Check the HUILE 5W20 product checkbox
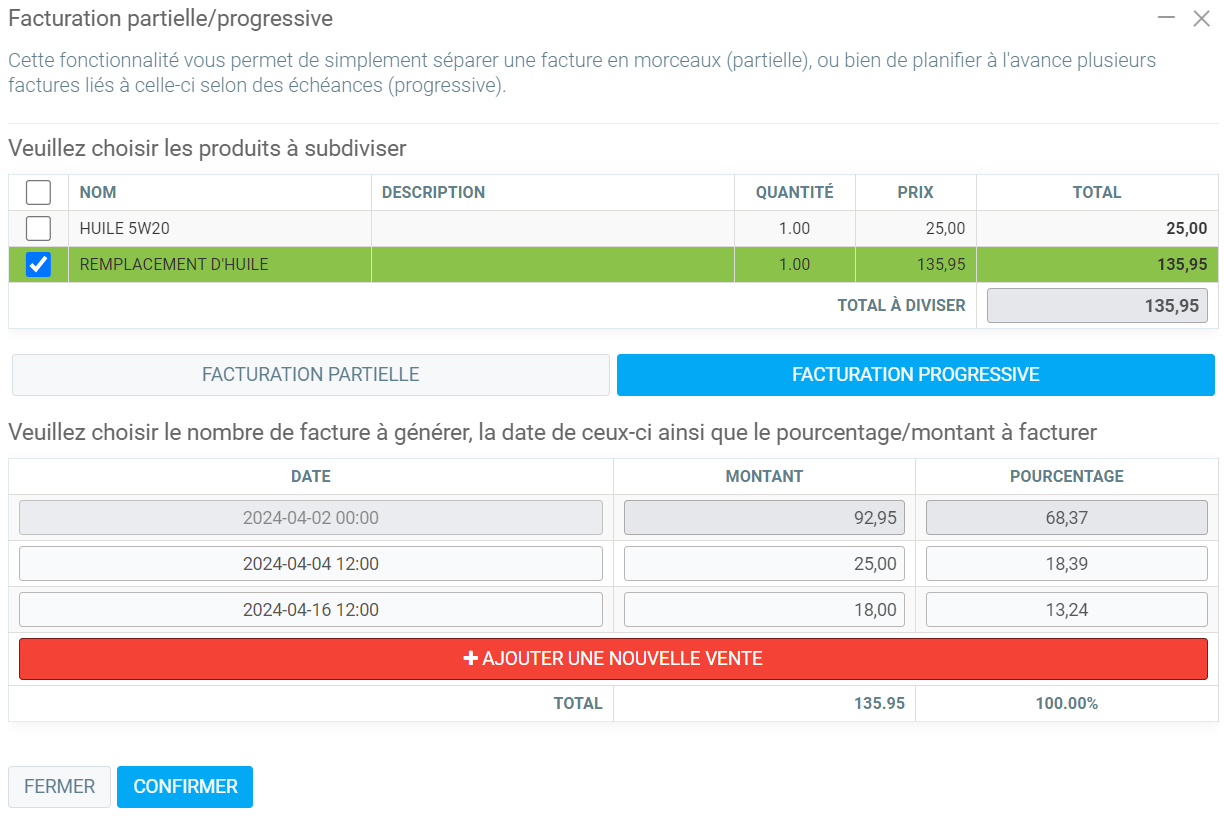 coord(38,229)
